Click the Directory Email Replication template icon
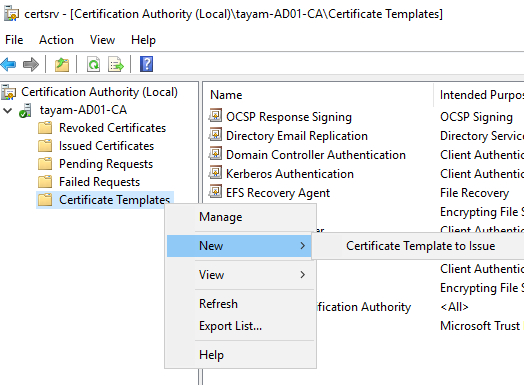 pyautogui.click(x=216, y=135)
